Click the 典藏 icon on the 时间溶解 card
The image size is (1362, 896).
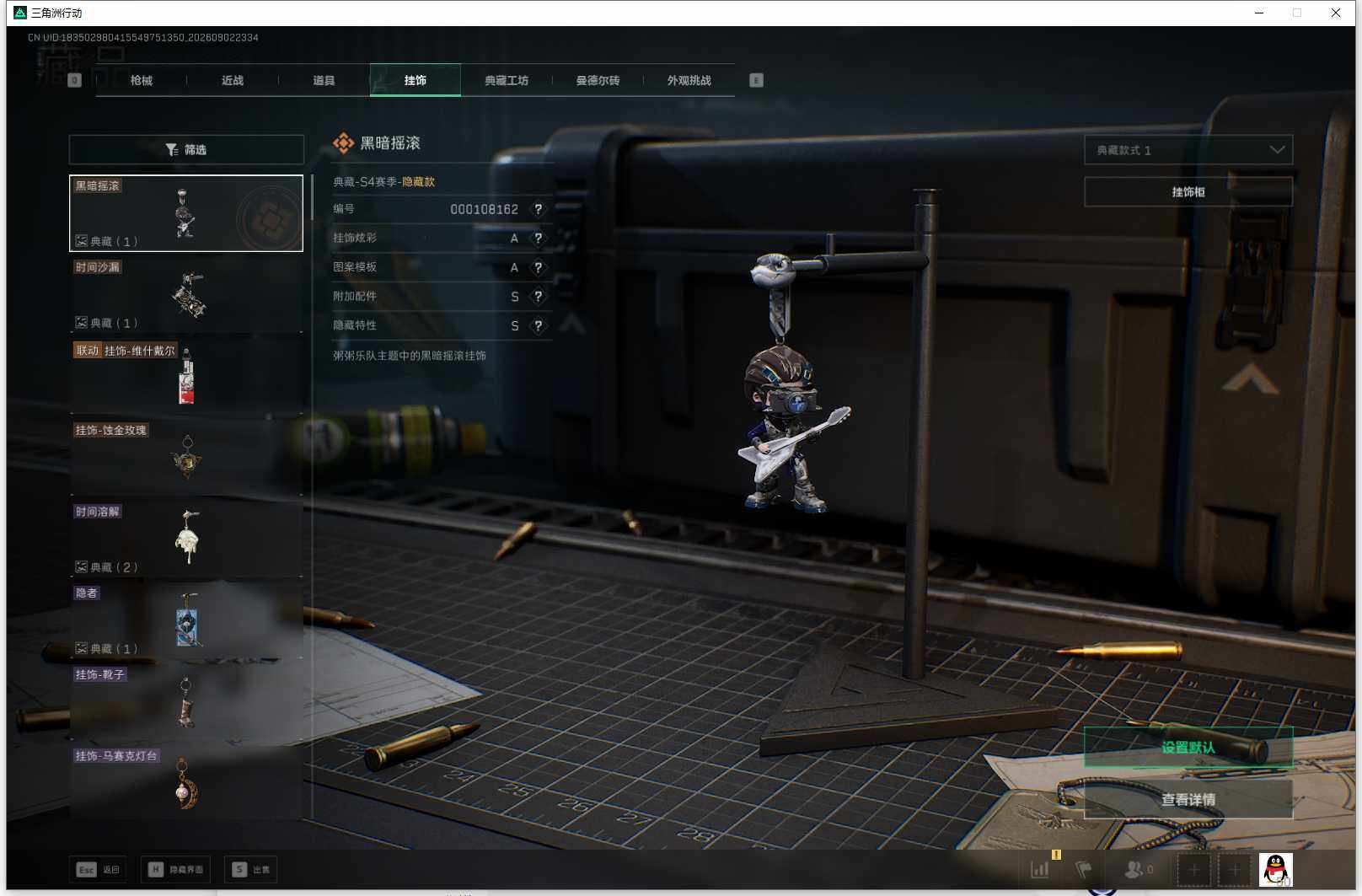pyautogui.click(x=82, y=567)
